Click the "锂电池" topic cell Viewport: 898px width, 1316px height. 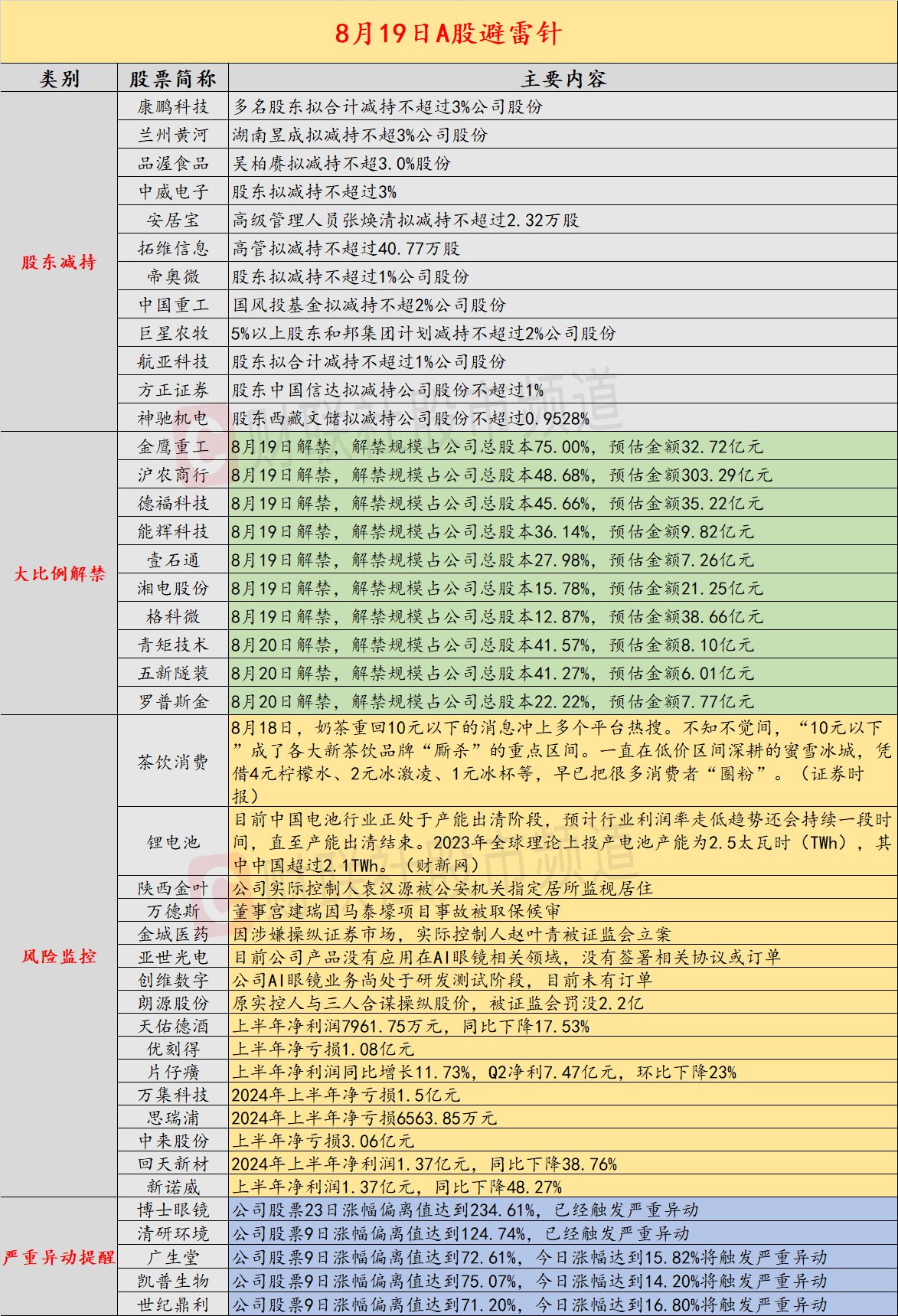click(x=173, y=842)
